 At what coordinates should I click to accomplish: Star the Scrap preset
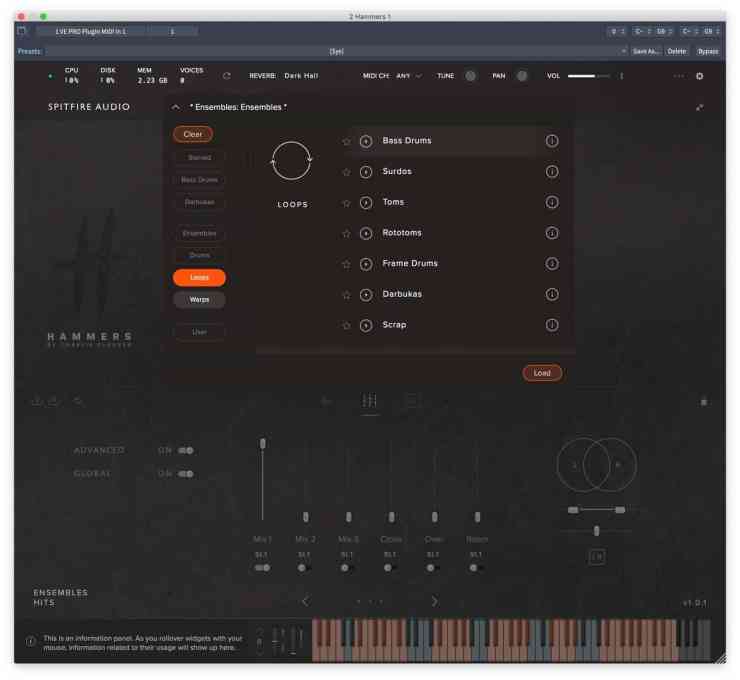pyautogui.click(x=346, y=326)
